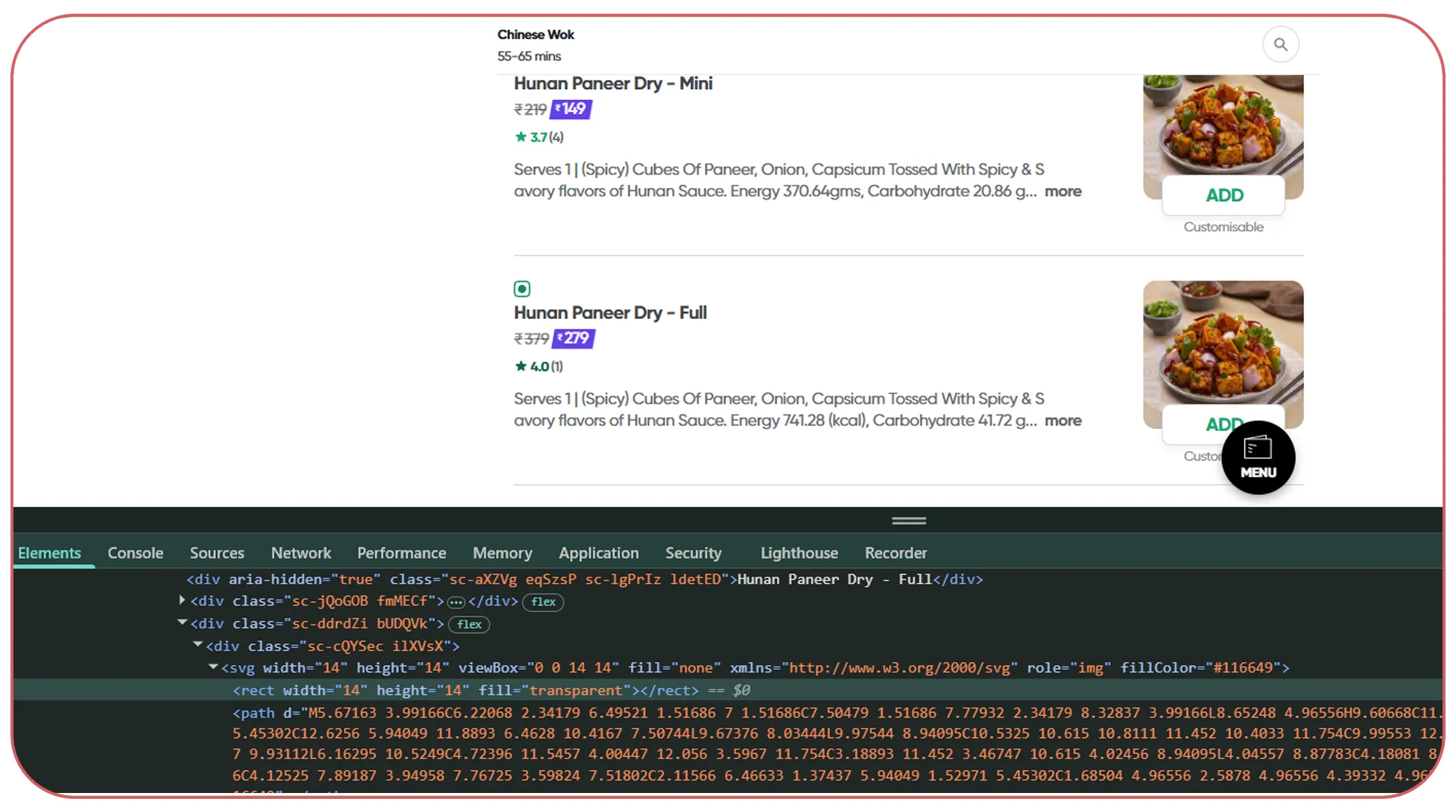
Task: Switch to the Lighthouse tab
Action: coord(799,553)
